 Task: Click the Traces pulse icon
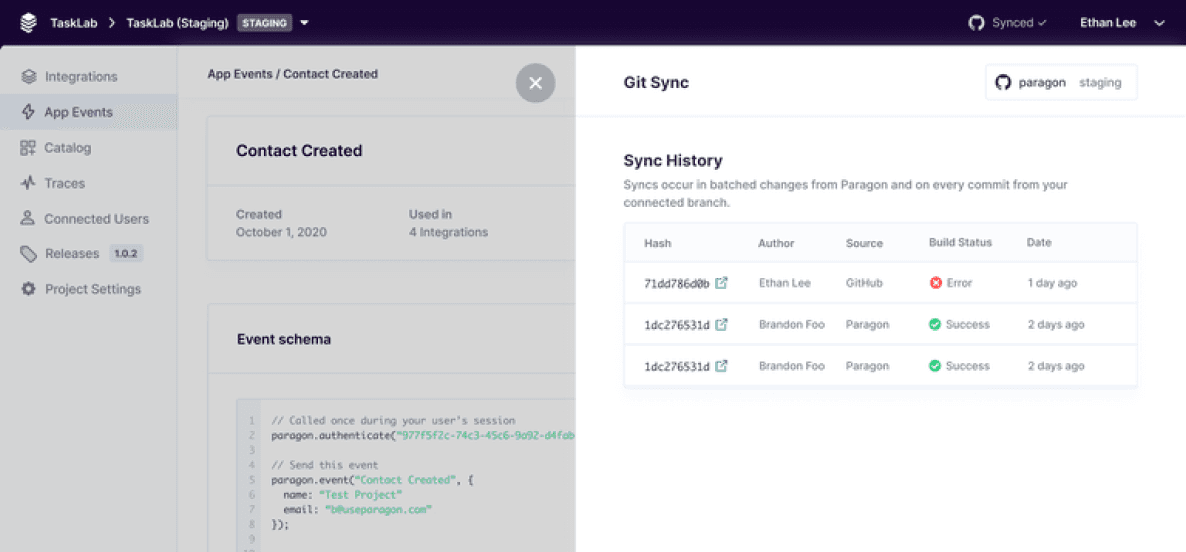(x=28, y=183)
